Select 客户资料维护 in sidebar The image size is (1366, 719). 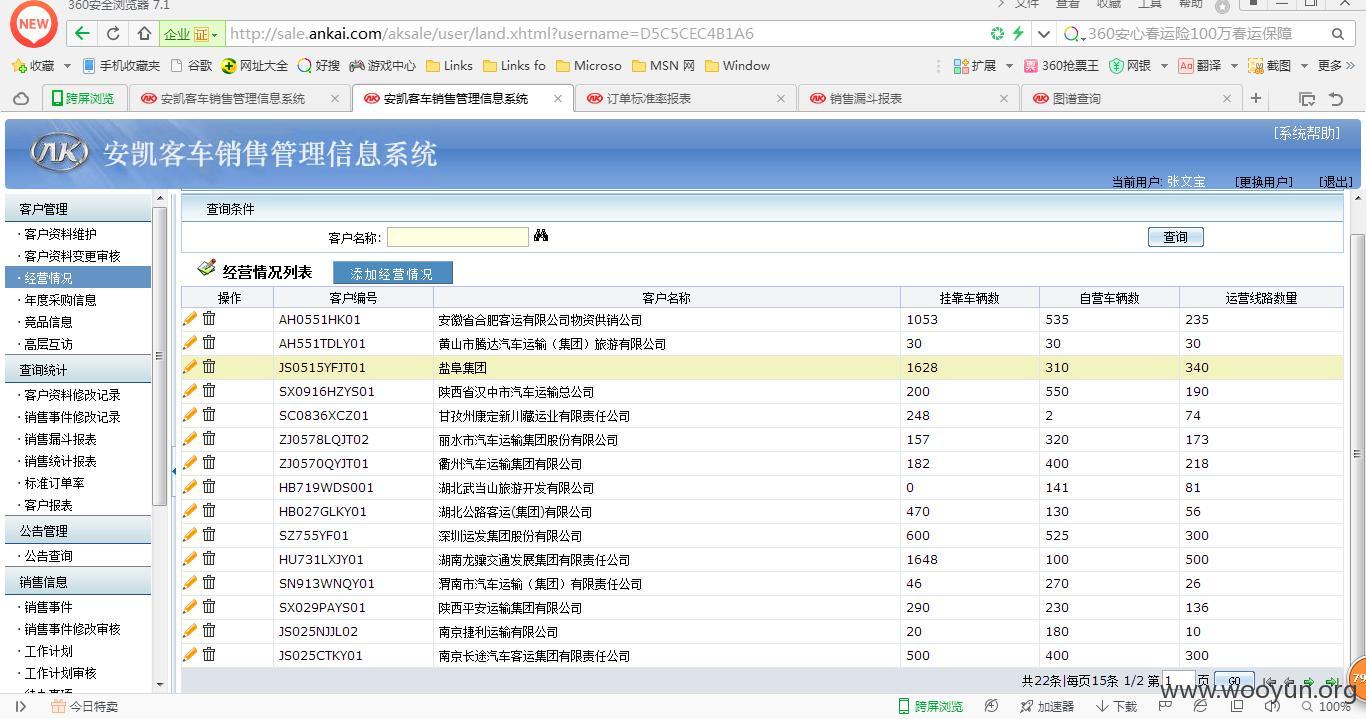tap(60, 234)
